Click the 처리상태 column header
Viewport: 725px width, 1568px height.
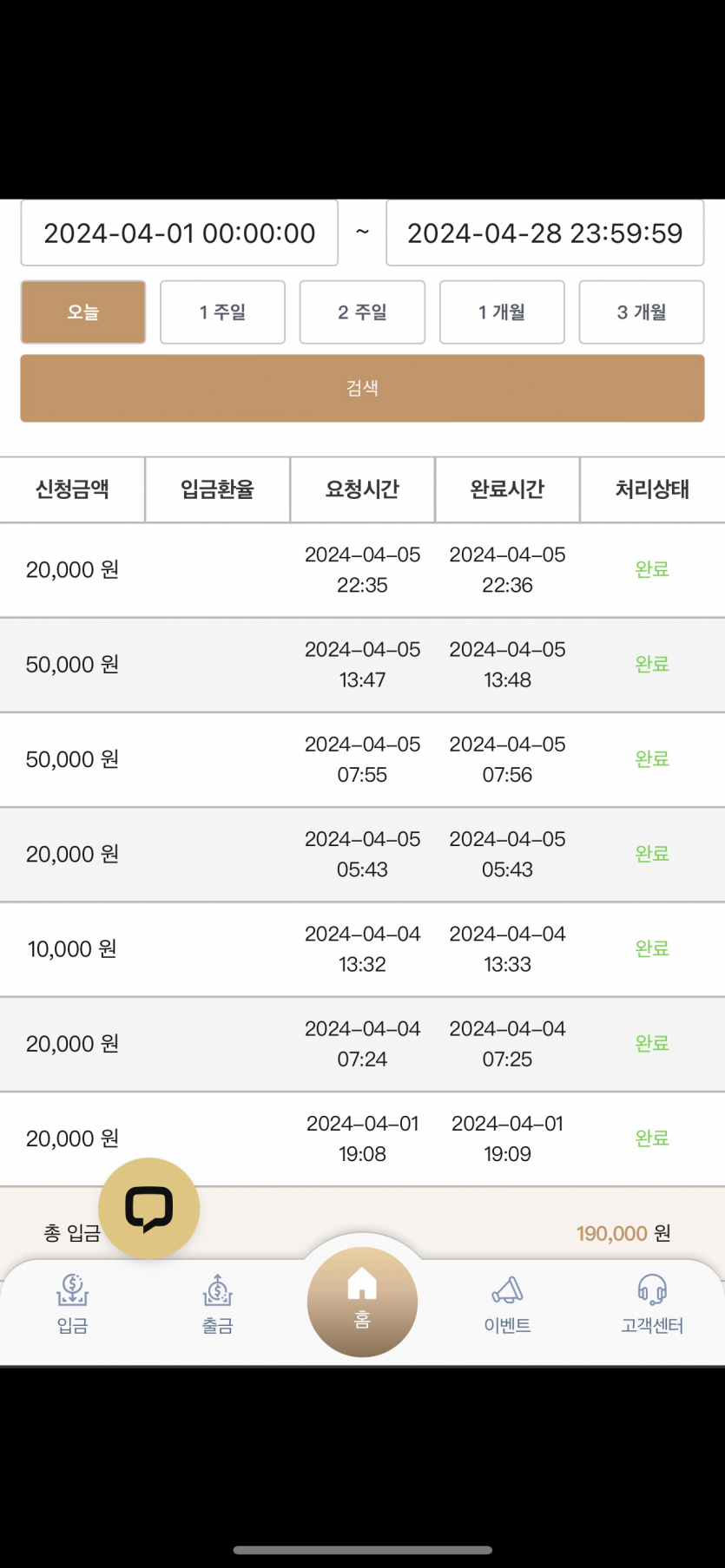[652, 489]
